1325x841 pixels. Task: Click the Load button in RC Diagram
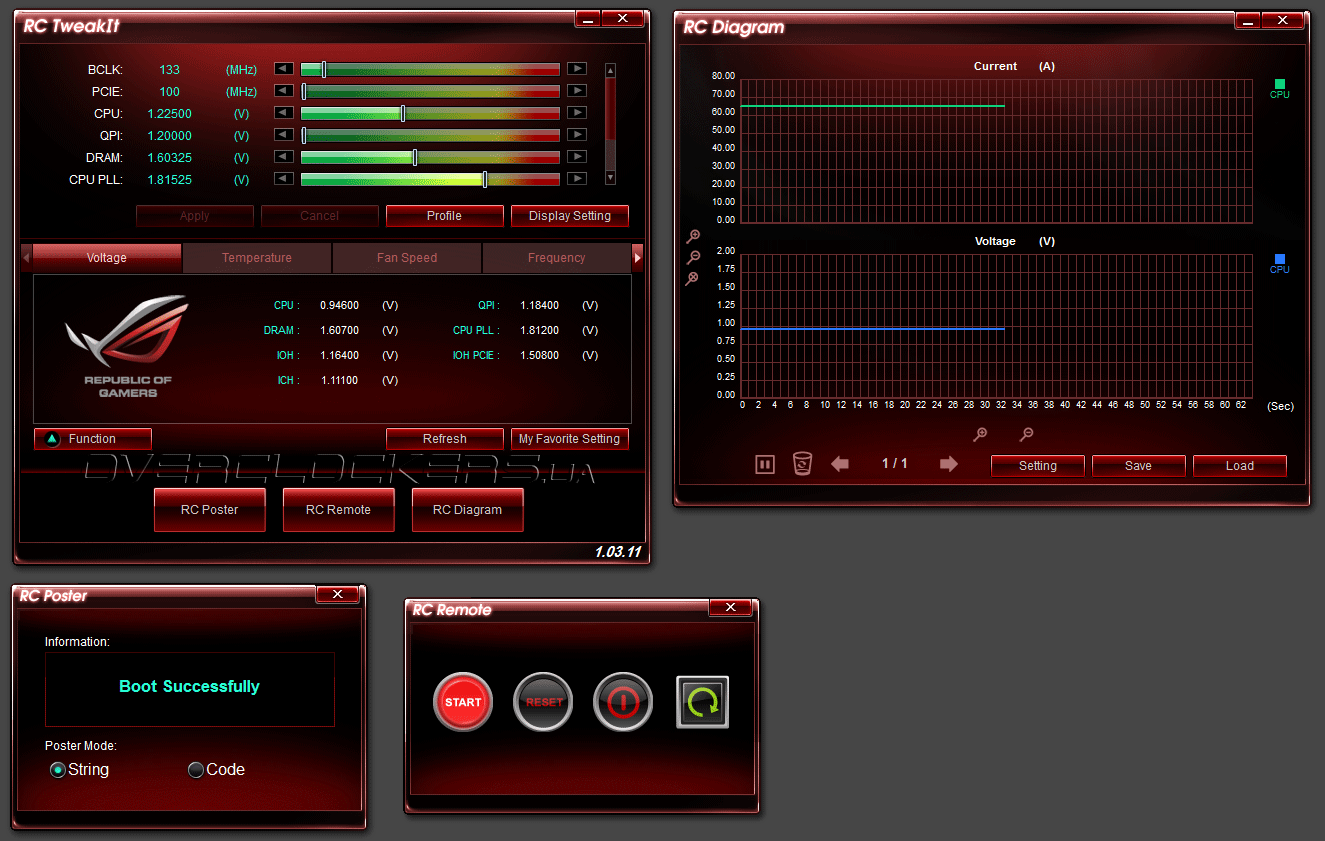(x=1240, y=466)
